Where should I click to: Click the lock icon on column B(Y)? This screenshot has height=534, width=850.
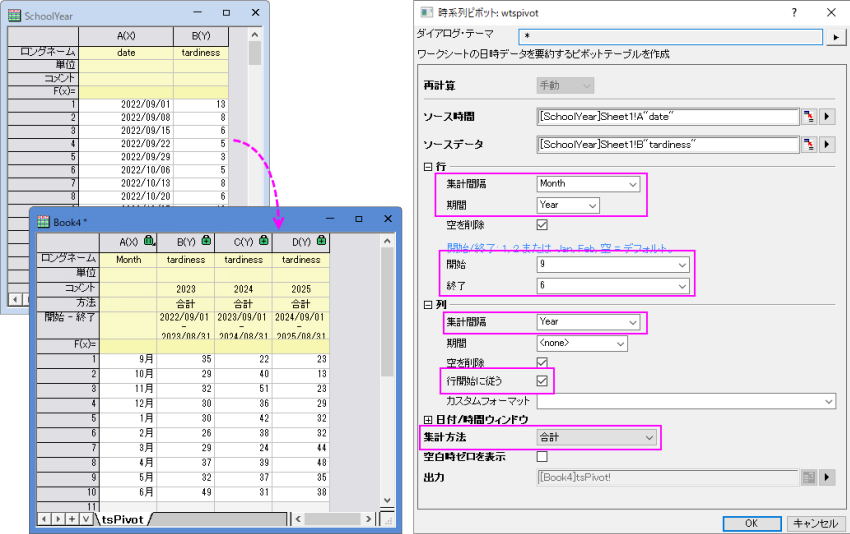205,241
